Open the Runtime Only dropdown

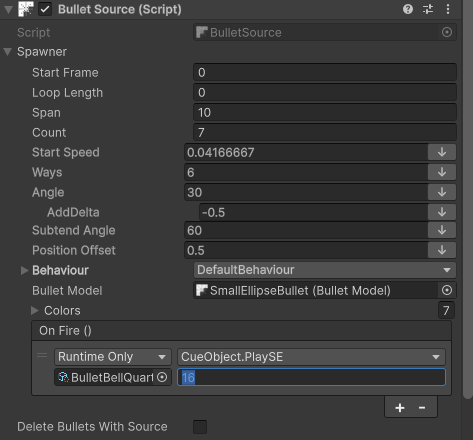tap(113, 357)
